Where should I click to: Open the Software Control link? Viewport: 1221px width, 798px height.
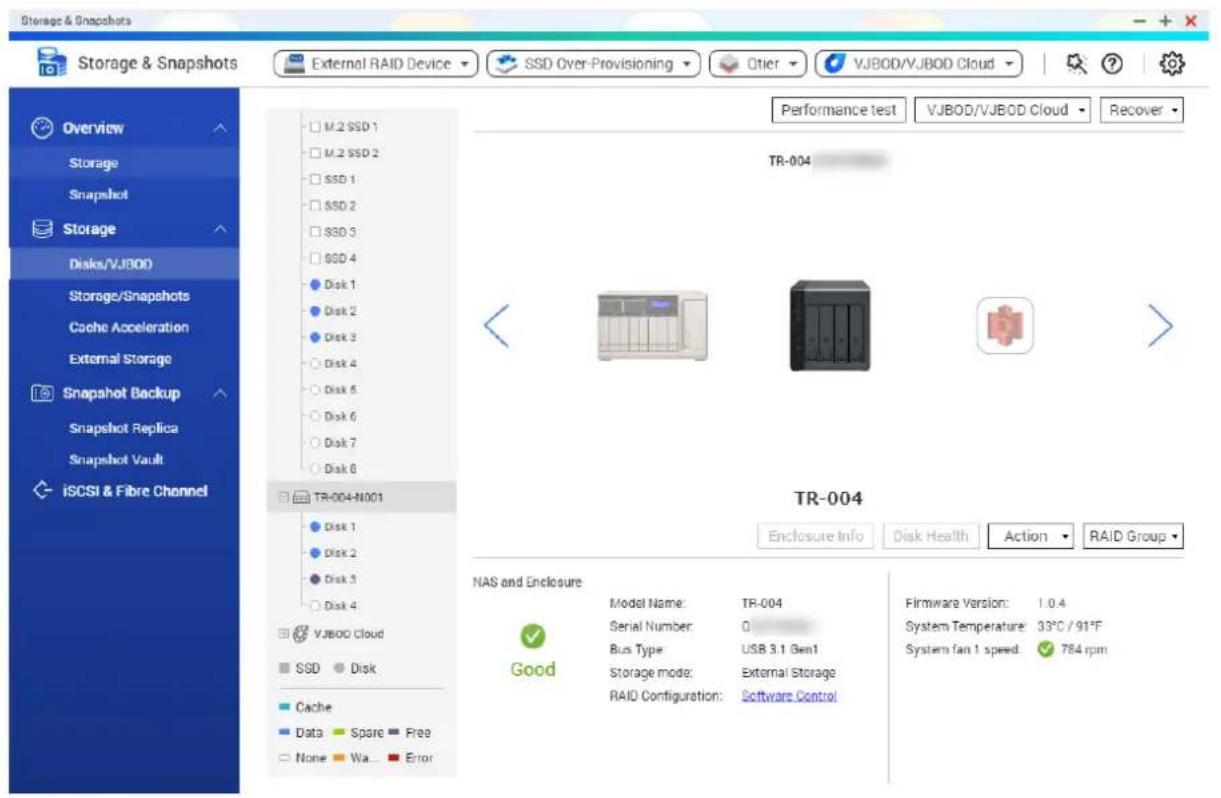click(789, 696)
